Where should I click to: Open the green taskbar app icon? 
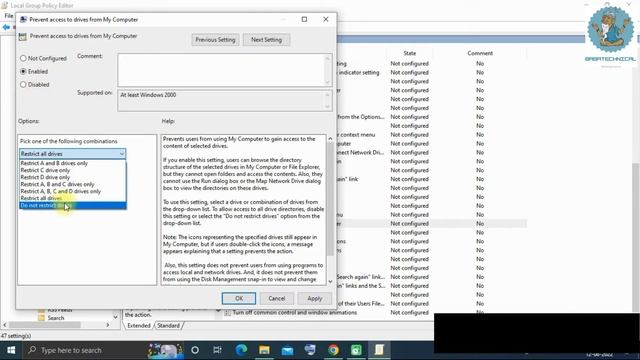click(356, 350)
